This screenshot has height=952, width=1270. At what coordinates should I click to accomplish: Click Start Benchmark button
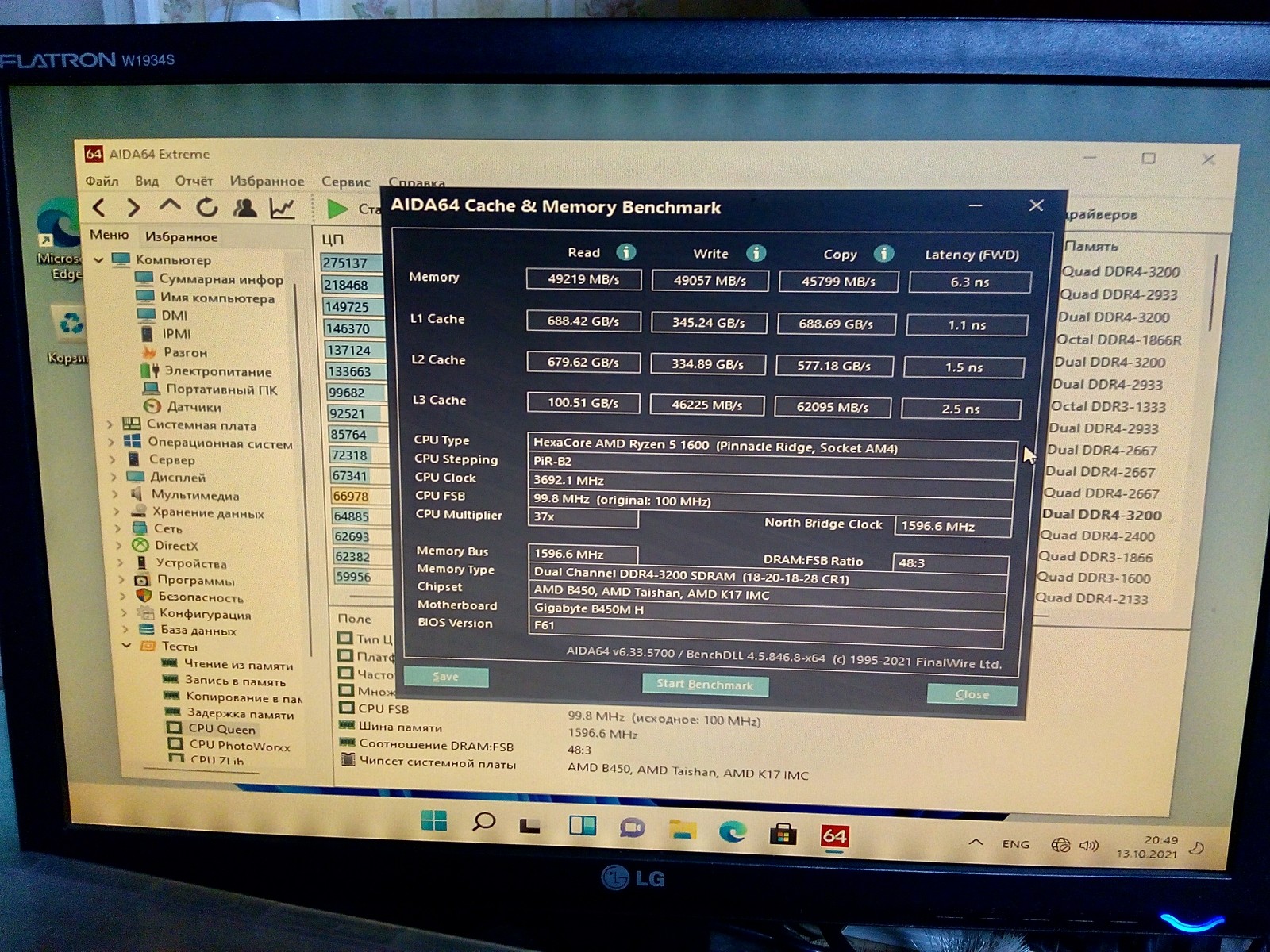coord(705,685)
